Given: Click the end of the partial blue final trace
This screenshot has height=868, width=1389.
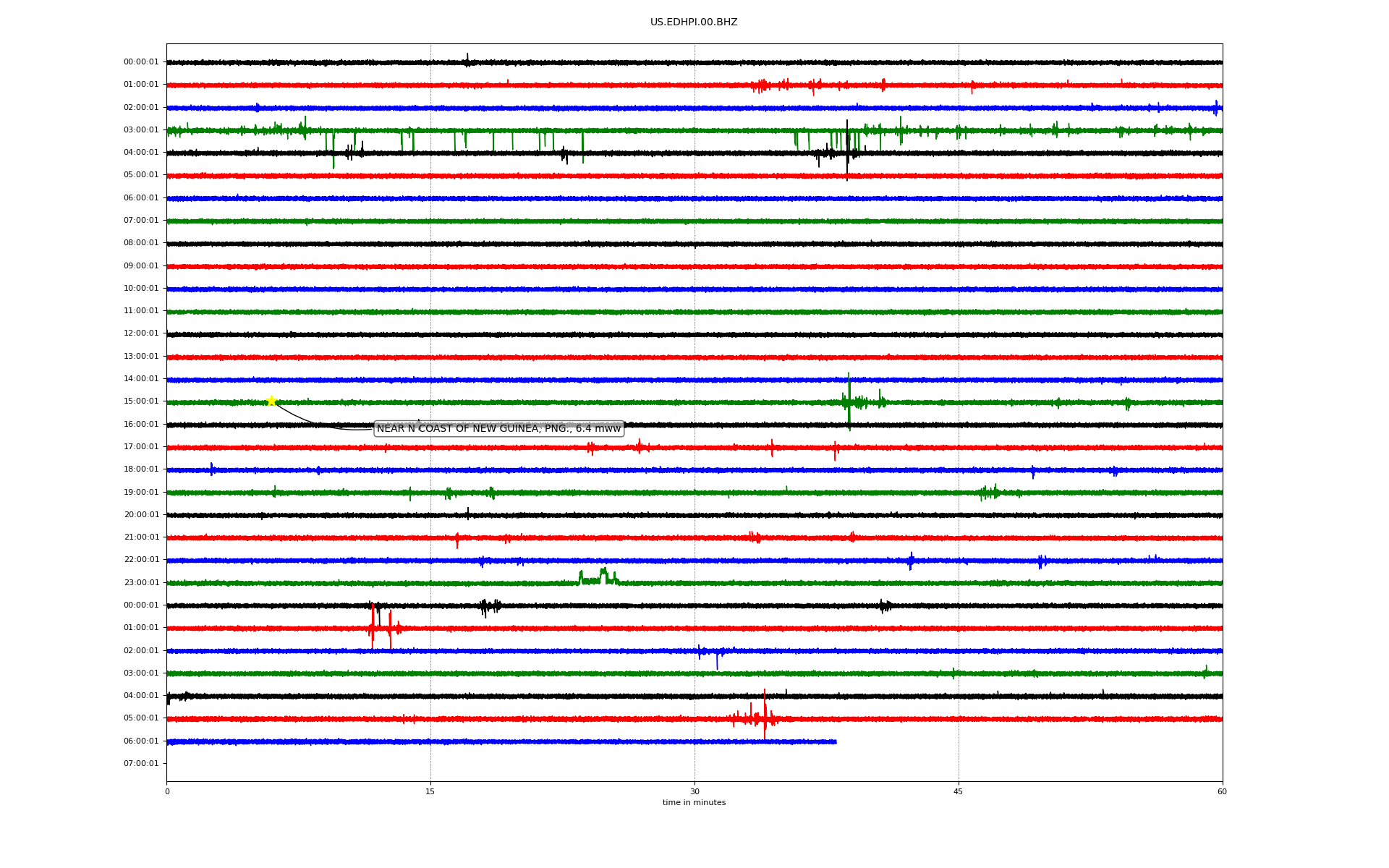Looking at the screenshot, I should [x=836, y=741].
